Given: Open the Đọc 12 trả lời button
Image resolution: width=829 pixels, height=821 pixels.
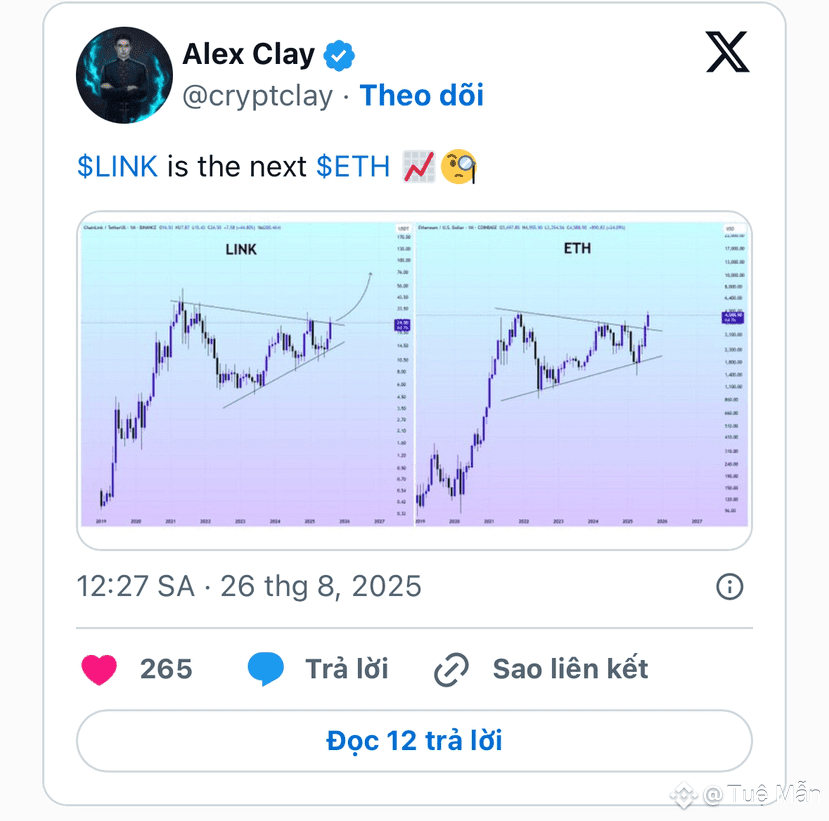Looking at the screenshot, I should tap(414, 741).
